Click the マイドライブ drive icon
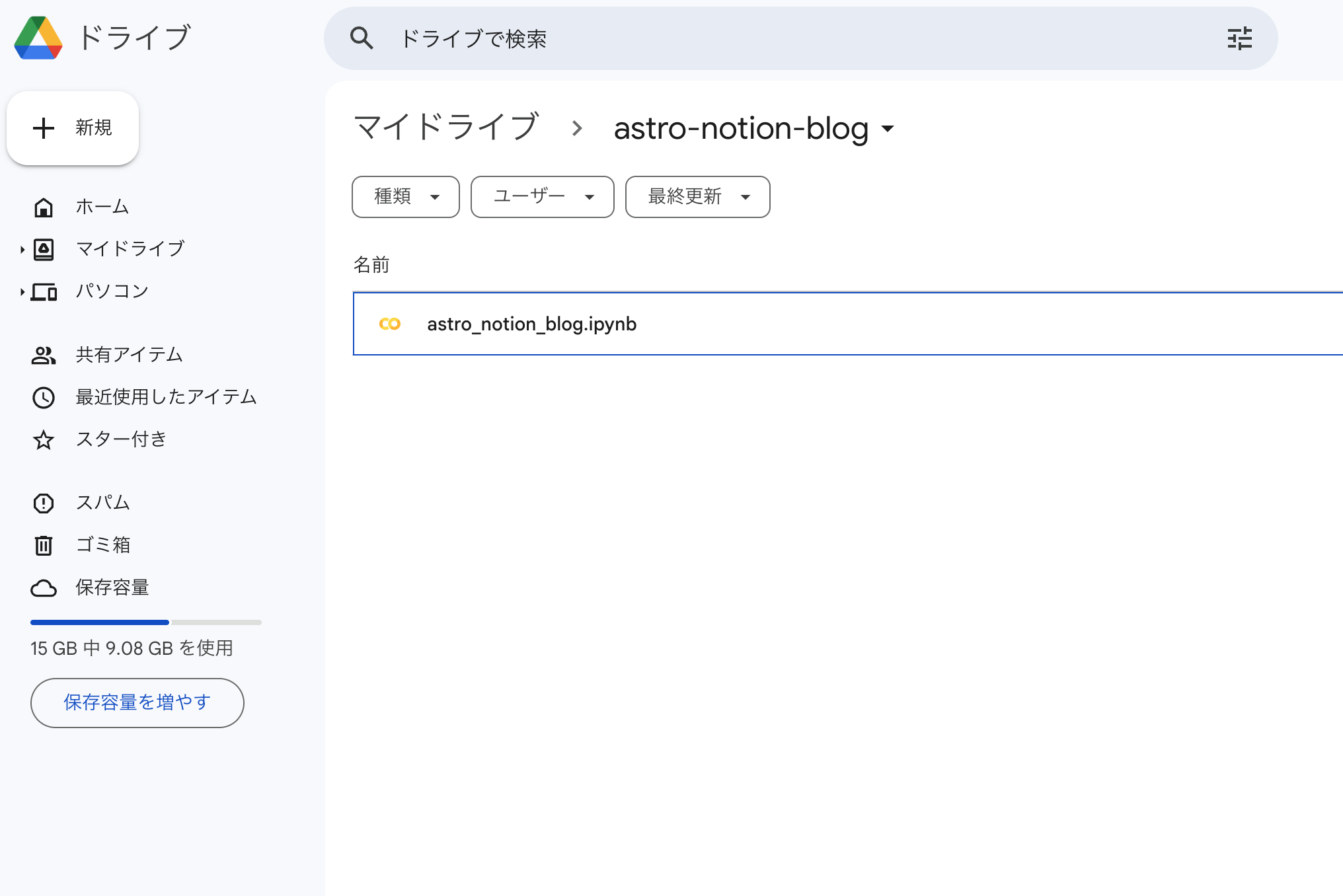1343x896 pixels. point(44,250)
